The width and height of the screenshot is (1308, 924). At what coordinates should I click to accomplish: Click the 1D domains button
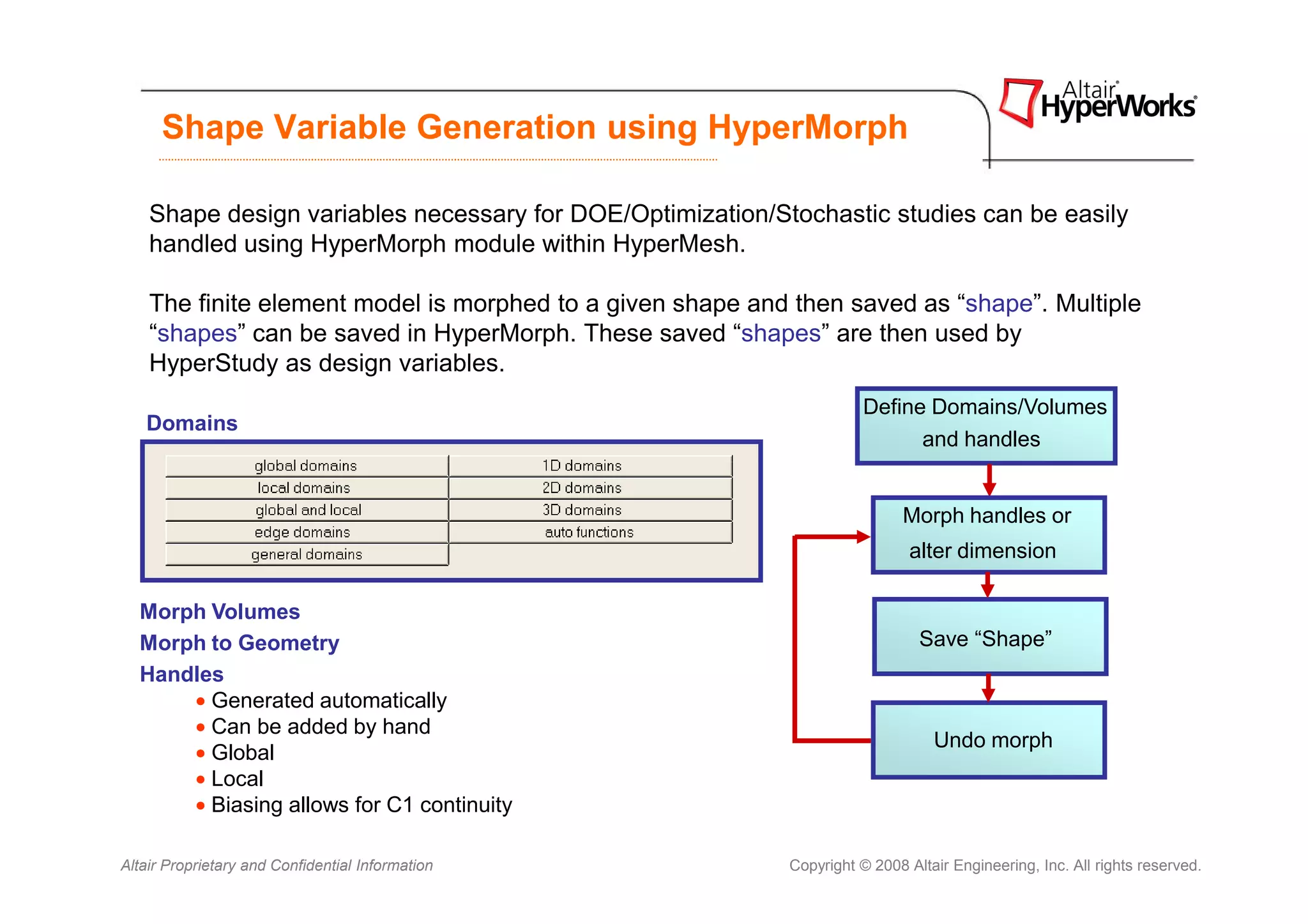pyautogui.click(x=590, y=466)
